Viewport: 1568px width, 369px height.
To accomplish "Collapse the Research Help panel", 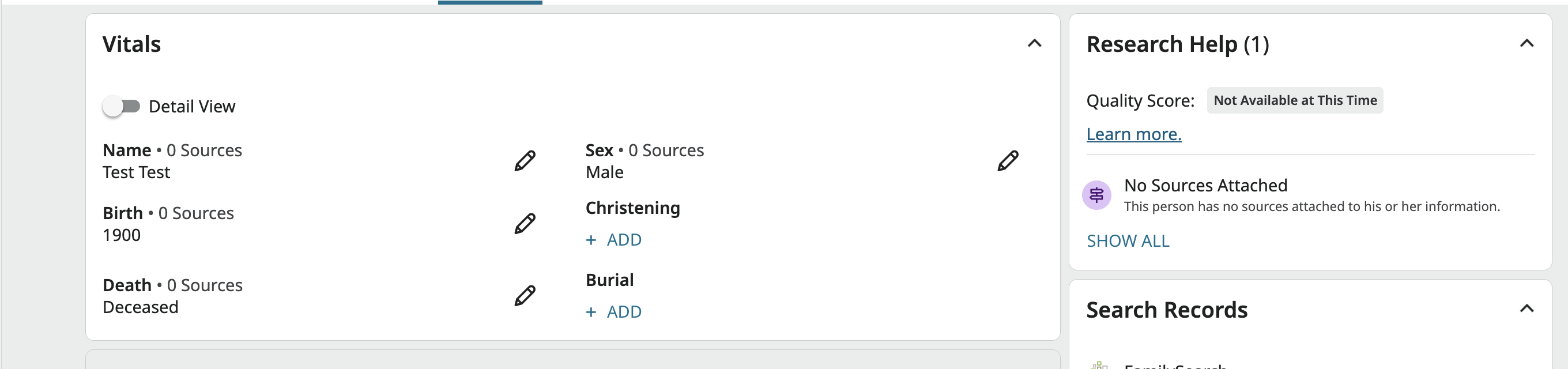I will [x=1526, y=43].
